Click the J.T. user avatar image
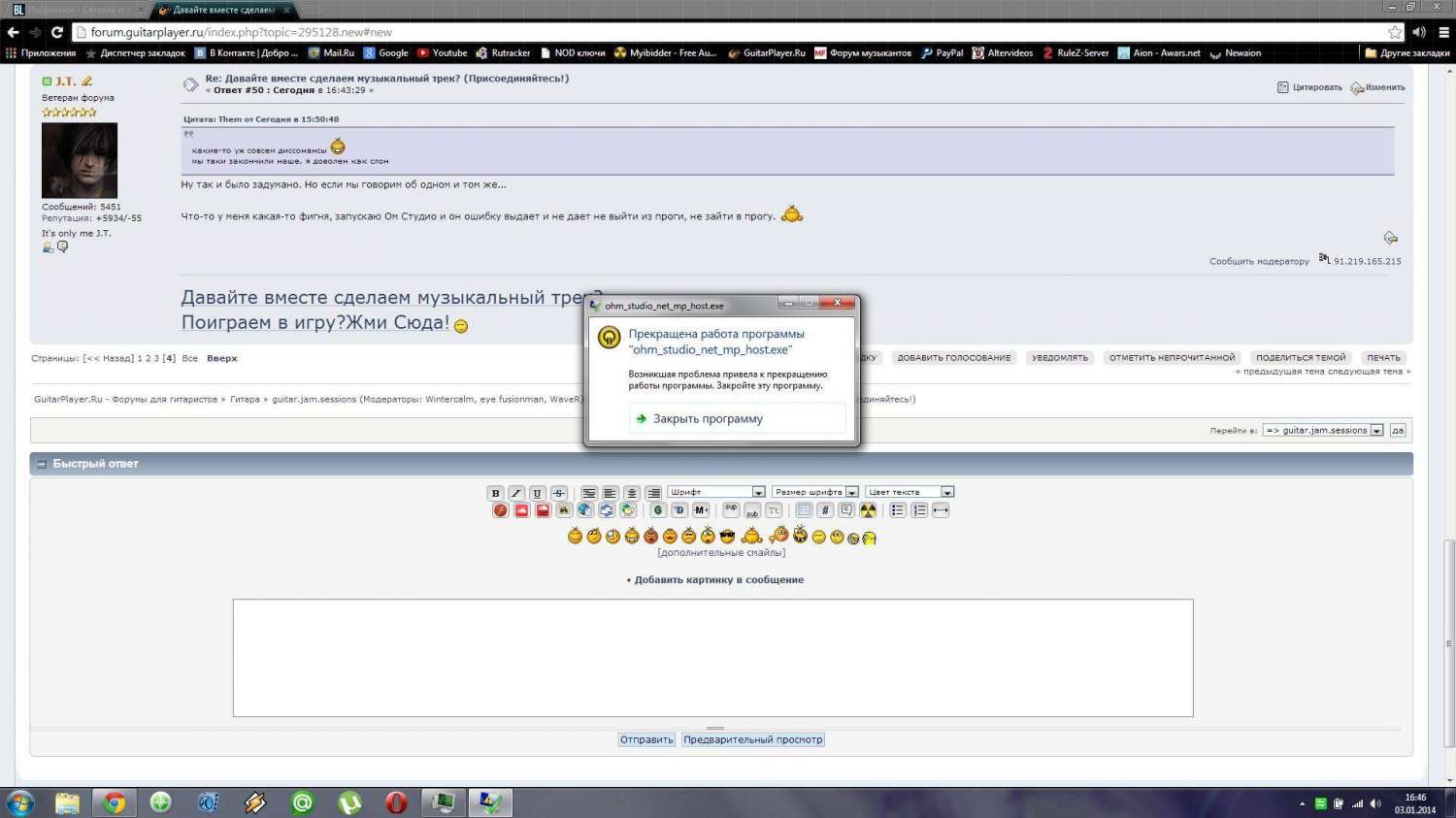 point(80,160)
